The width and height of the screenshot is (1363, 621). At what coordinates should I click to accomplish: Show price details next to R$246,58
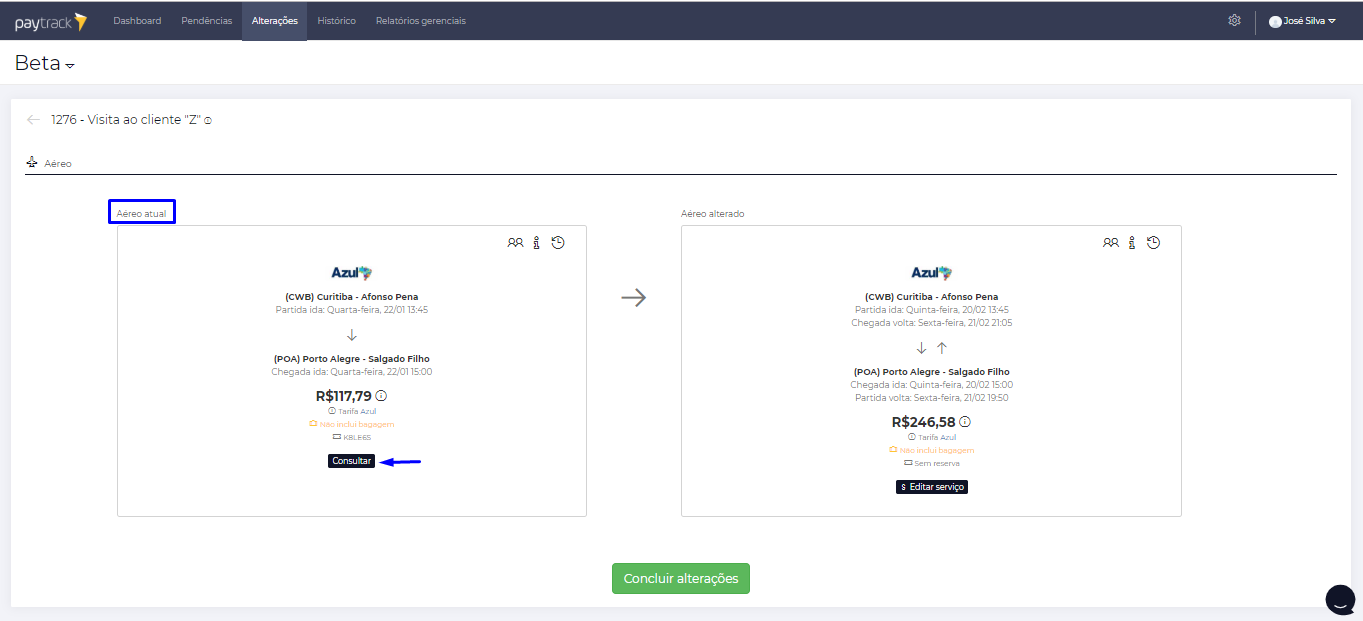point(965,422)
